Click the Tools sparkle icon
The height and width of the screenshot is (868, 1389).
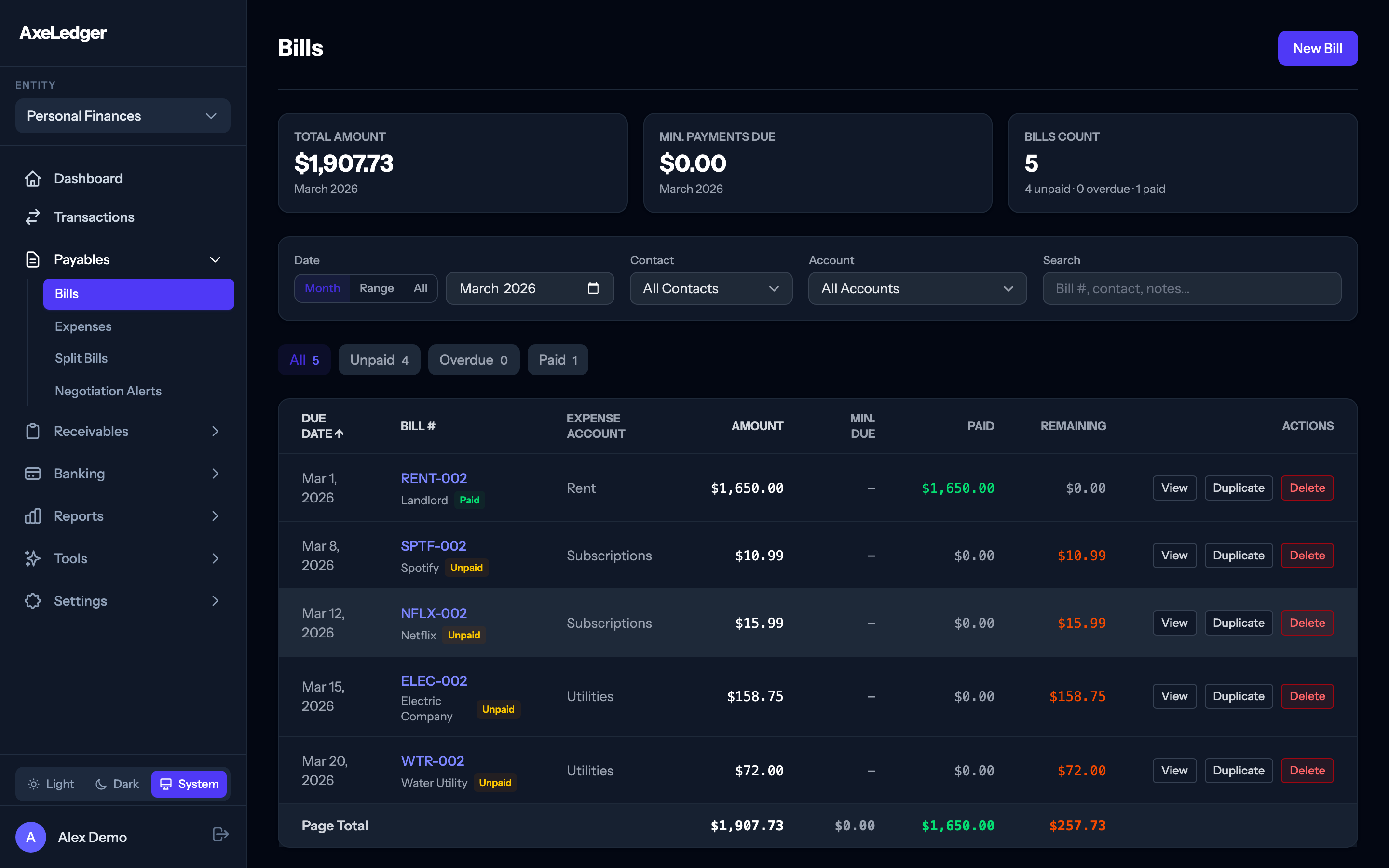(x=33, y=558)
